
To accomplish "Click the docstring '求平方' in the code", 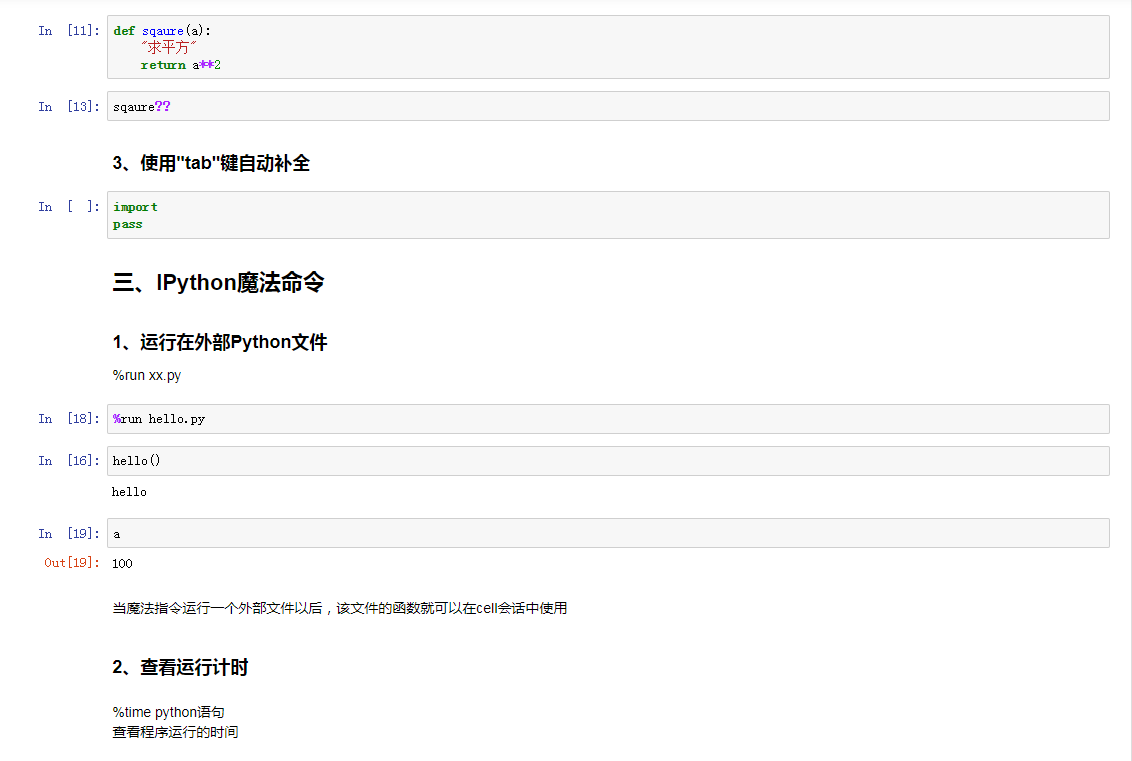I will (168, 48).
